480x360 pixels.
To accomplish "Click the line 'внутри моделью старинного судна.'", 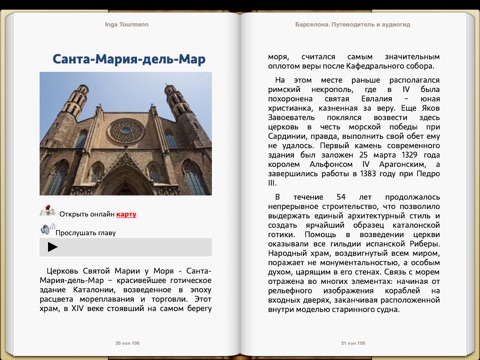I will click(334, 309).
